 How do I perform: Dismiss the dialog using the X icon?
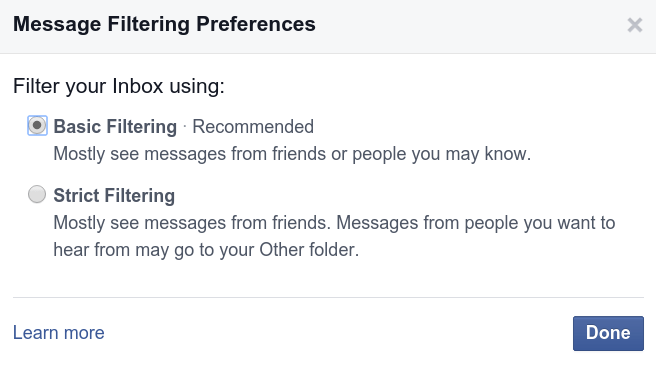(635, 25)
